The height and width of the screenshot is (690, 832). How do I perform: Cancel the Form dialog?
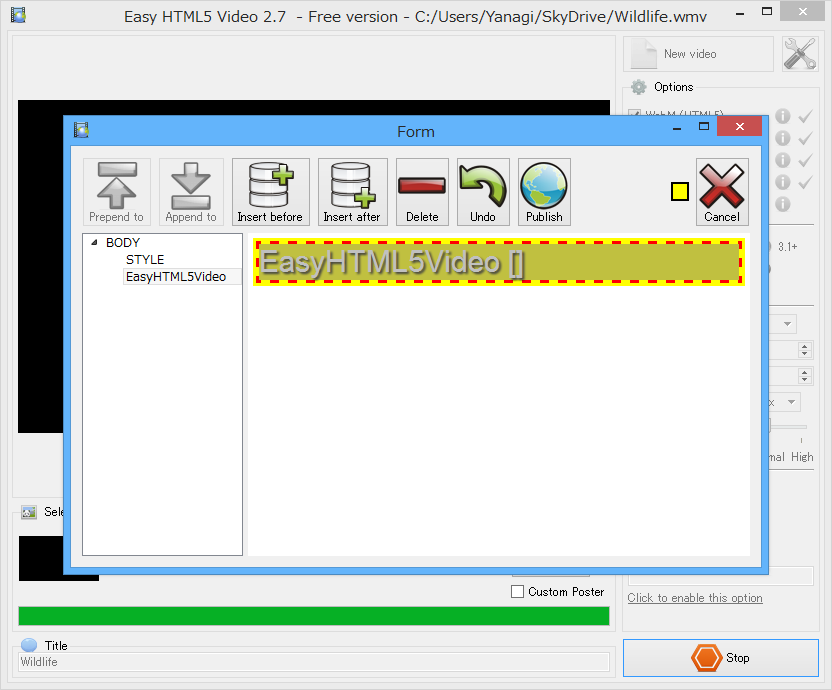722,192
